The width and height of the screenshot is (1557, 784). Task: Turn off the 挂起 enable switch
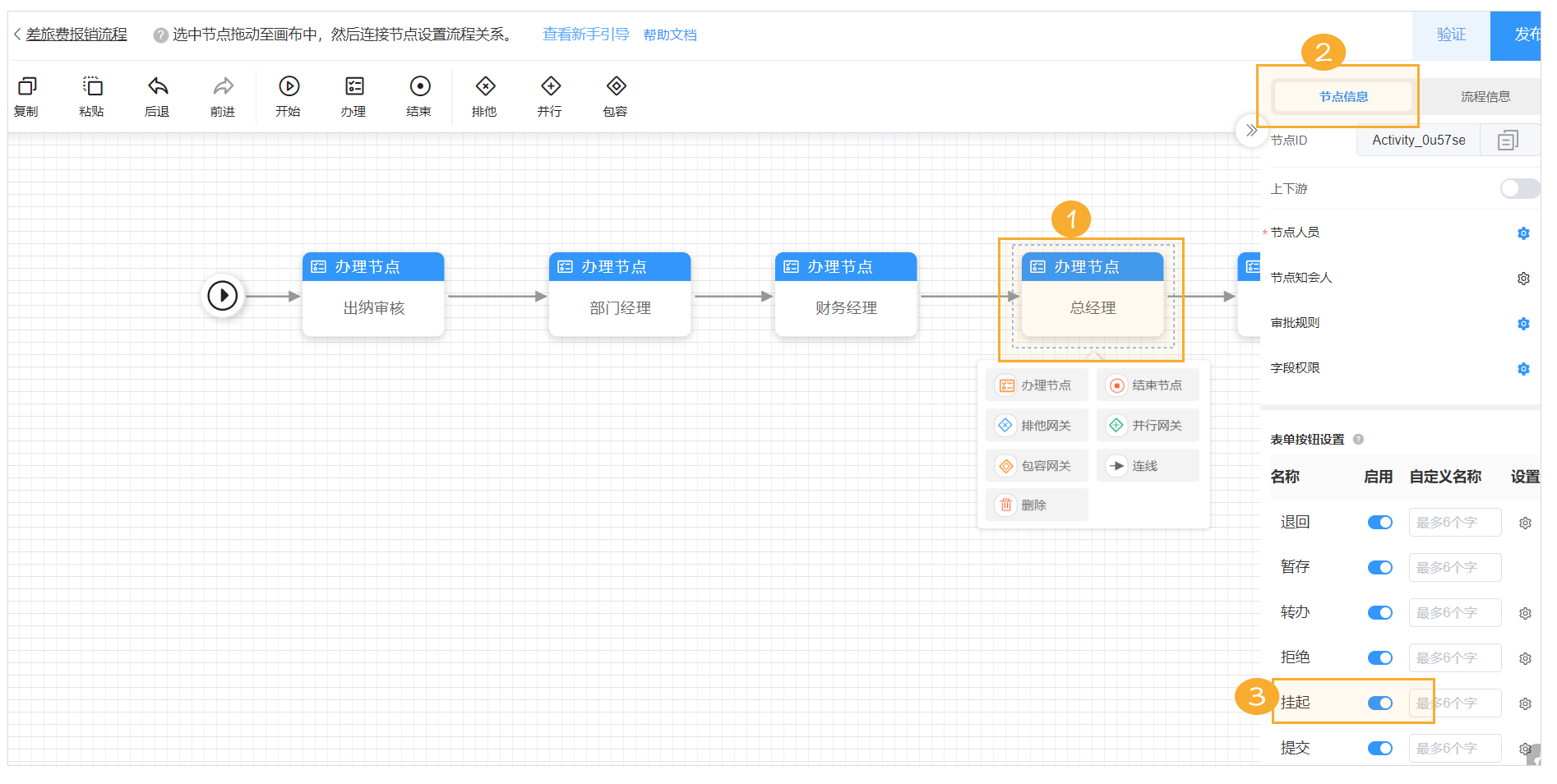[1379, 703]
